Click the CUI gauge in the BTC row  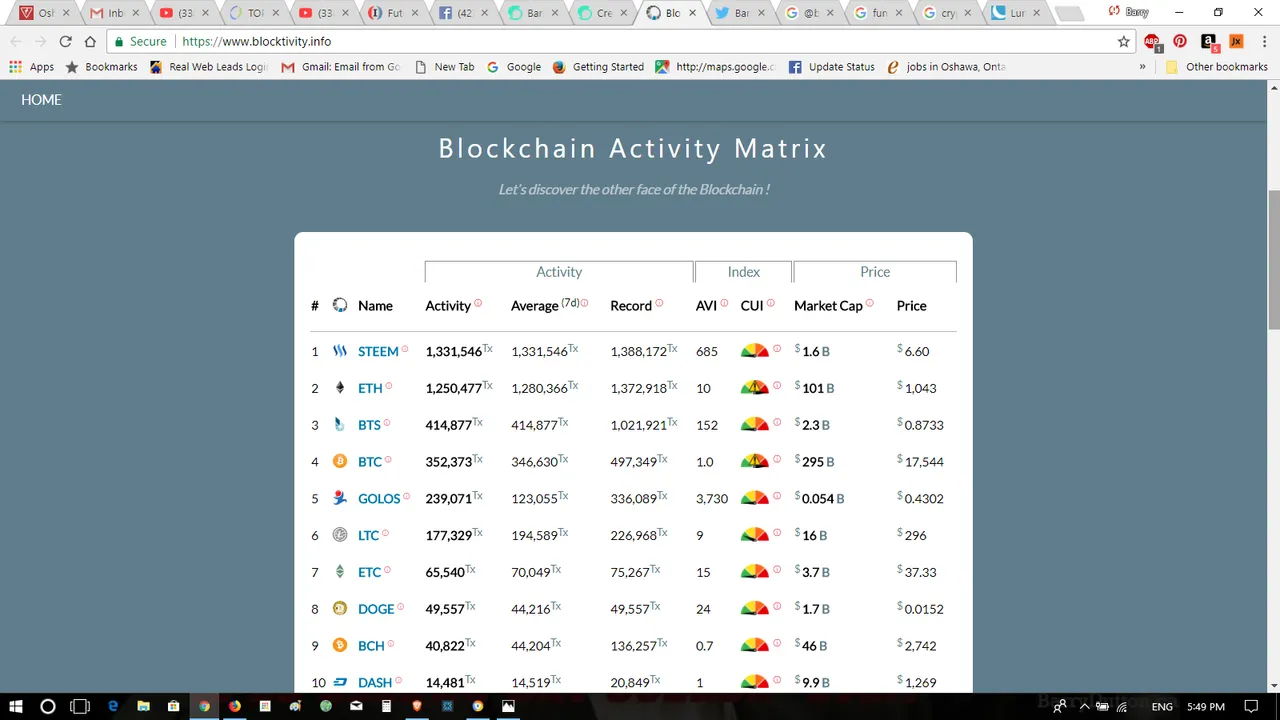[754, 461]
